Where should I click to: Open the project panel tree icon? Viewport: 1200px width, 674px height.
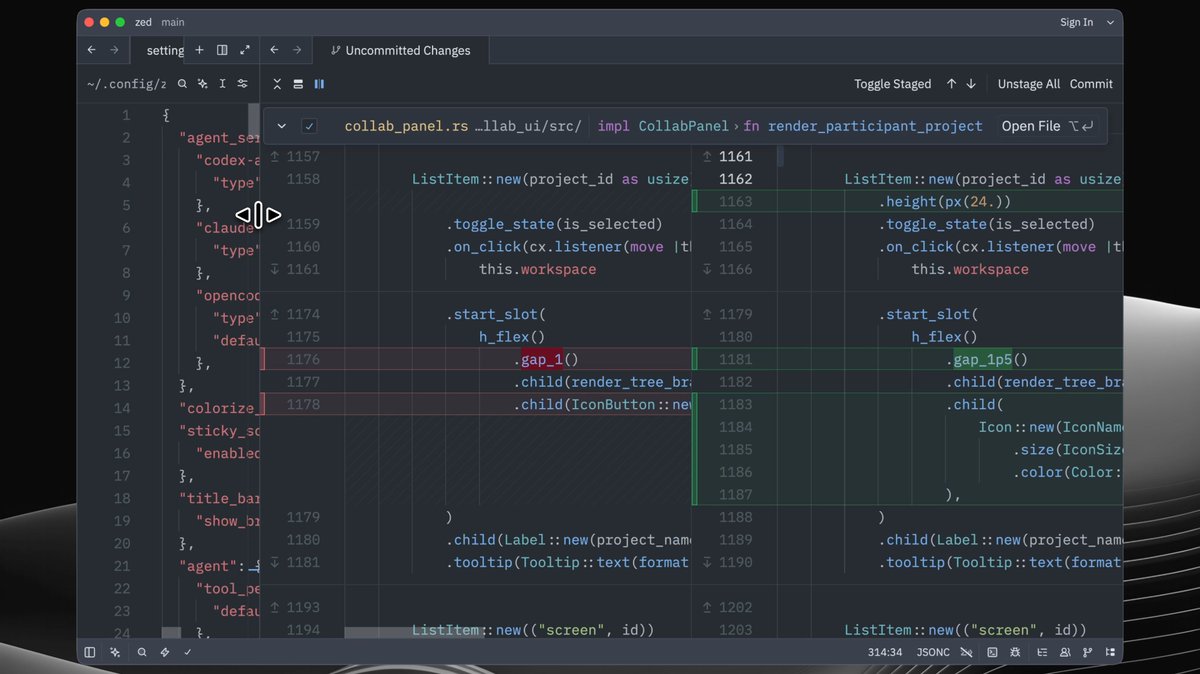[1110, 652]
